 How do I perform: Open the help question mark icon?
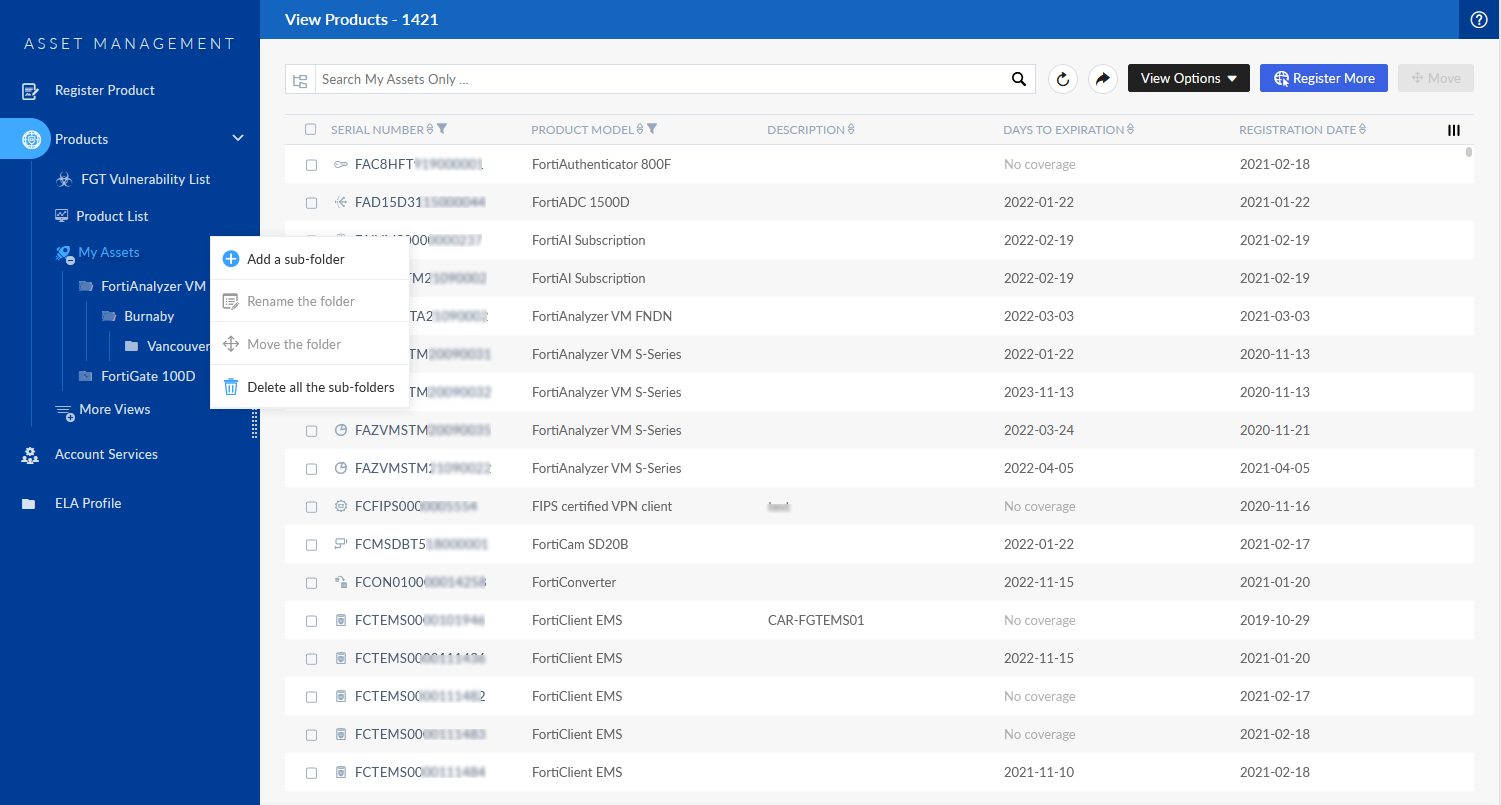pyautogui.click(x=1478, y=19)
